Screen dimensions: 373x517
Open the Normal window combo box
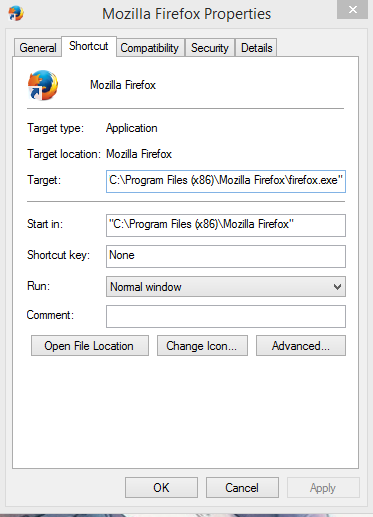click(x=226, y=287)
